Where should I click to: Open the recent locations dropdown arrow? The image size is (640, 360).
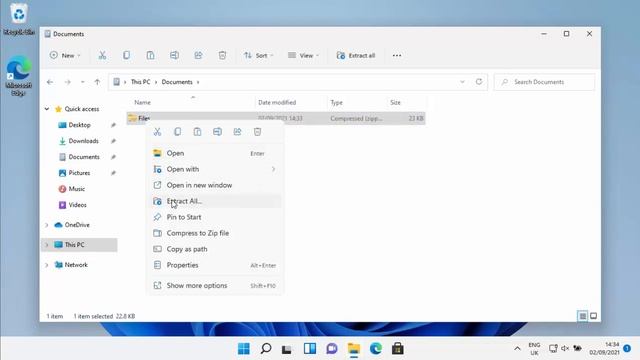82,82
